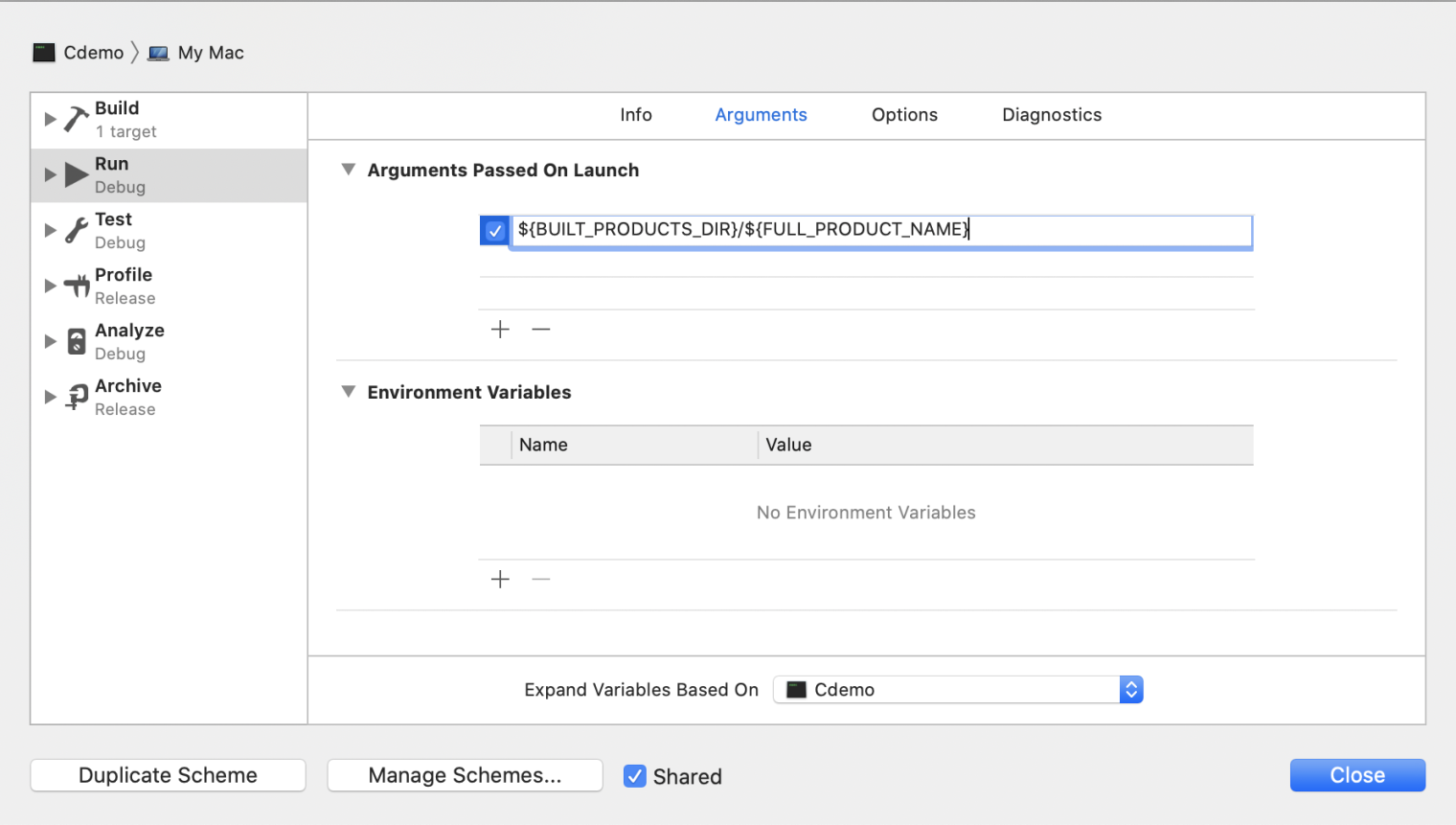Click the Archive icon in sidebar
Screen dimensions: 1456x825
coord(77,397)
